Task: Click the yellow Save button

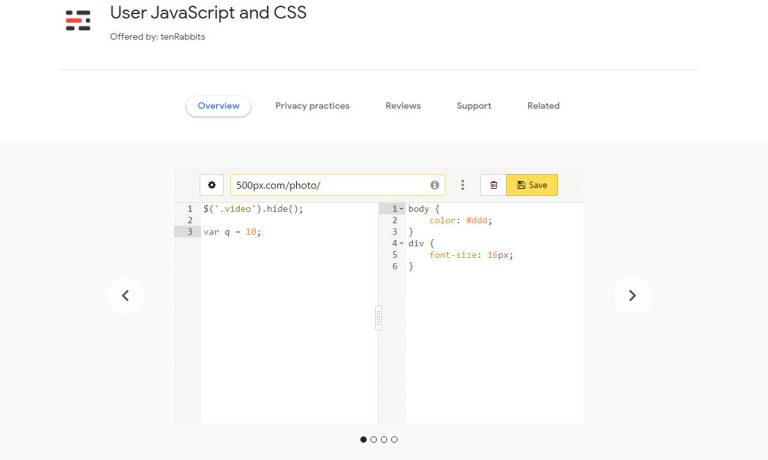Action: click(532, 185)
